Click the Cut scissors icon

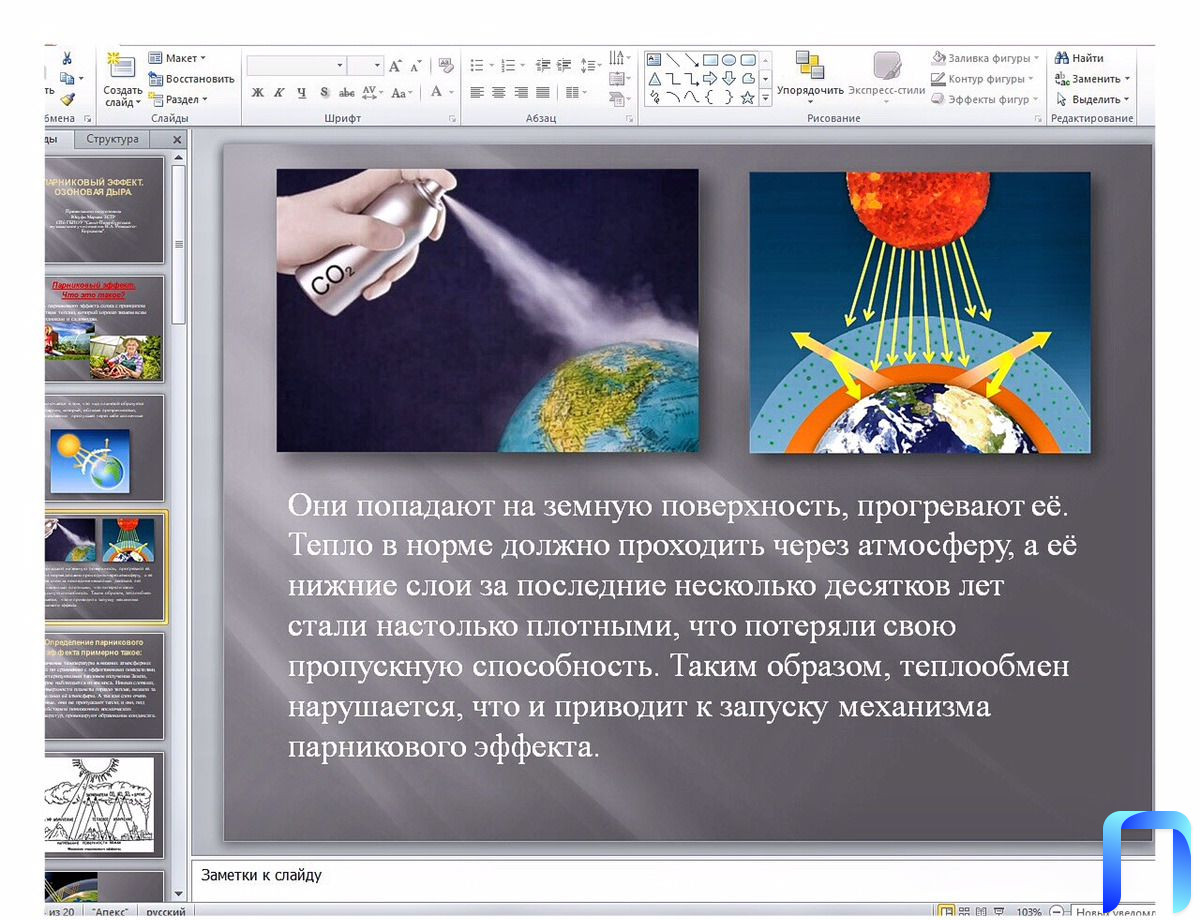coord(67,58)
